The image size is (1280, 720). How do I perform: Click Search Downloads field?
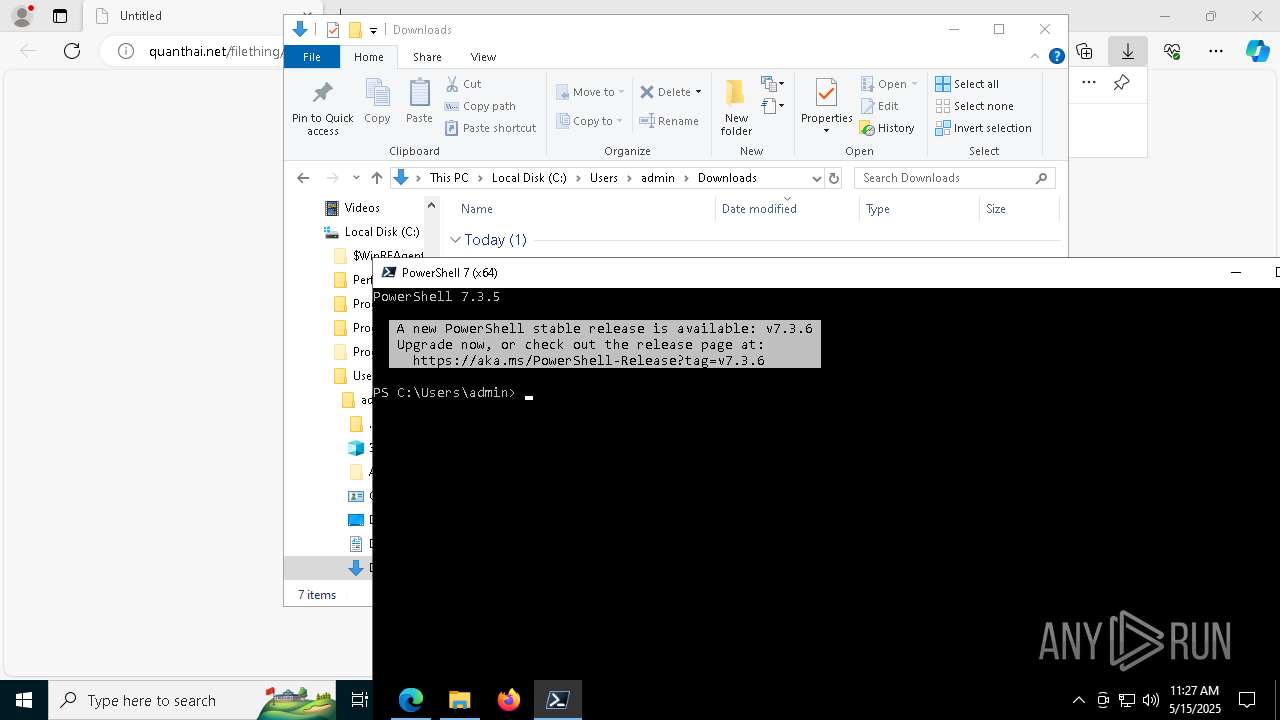(954, 178)
